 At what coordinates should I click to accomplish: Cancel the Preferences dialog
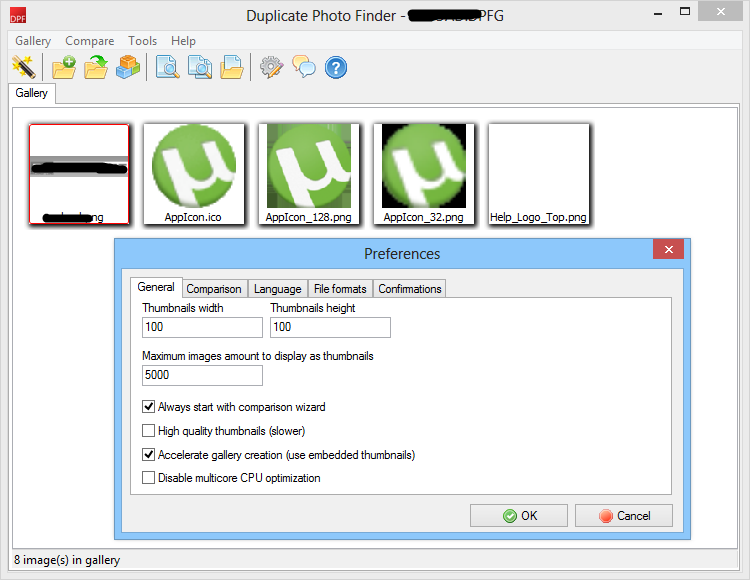point(624,515)
